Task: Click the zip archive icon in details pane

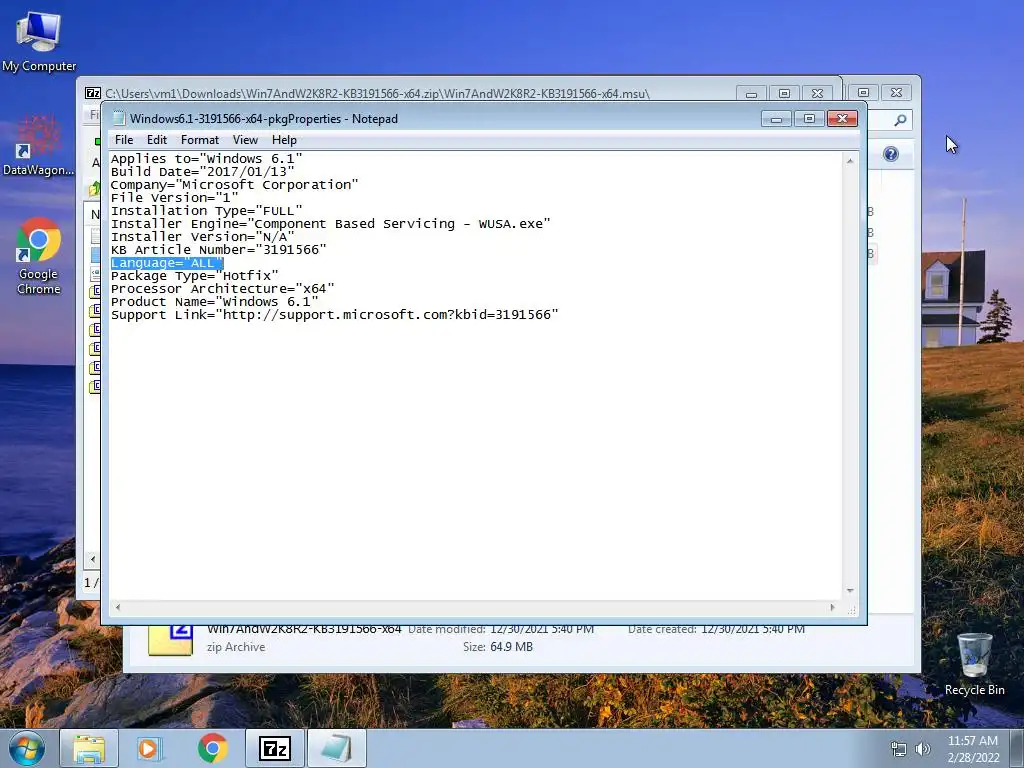Action: tap(170, 640)
